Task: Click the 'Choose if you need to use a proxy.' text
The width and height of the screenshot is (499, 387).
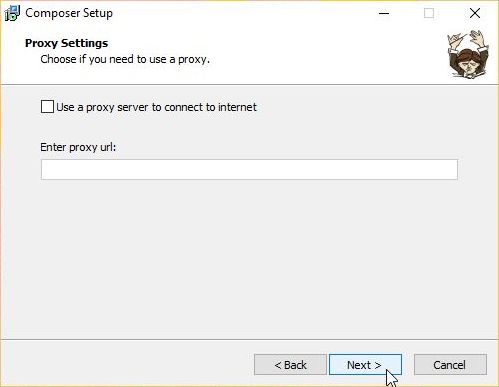Action: (125, 59)
